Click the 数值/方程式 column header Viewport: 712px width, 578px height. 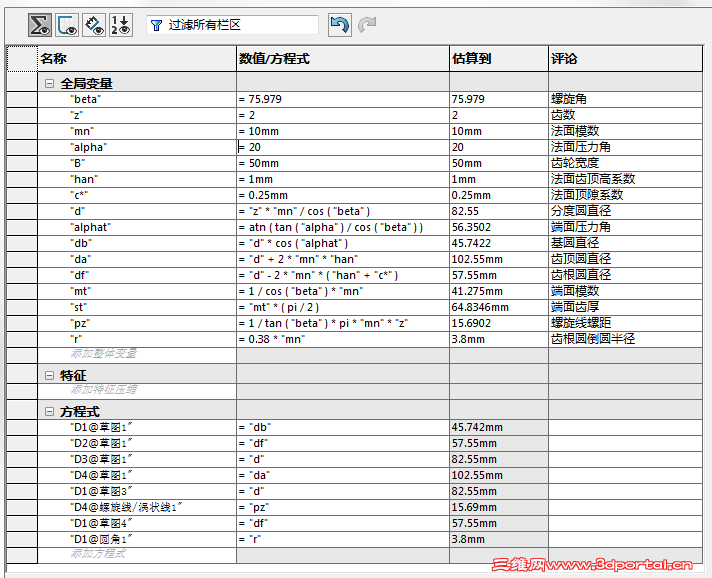(343, 59)
